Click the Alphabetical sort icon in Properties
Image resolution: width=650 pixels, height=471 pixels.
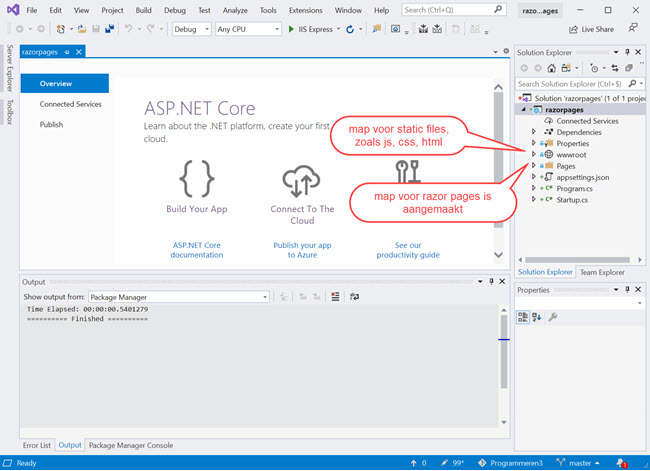(x=537, y=317)
